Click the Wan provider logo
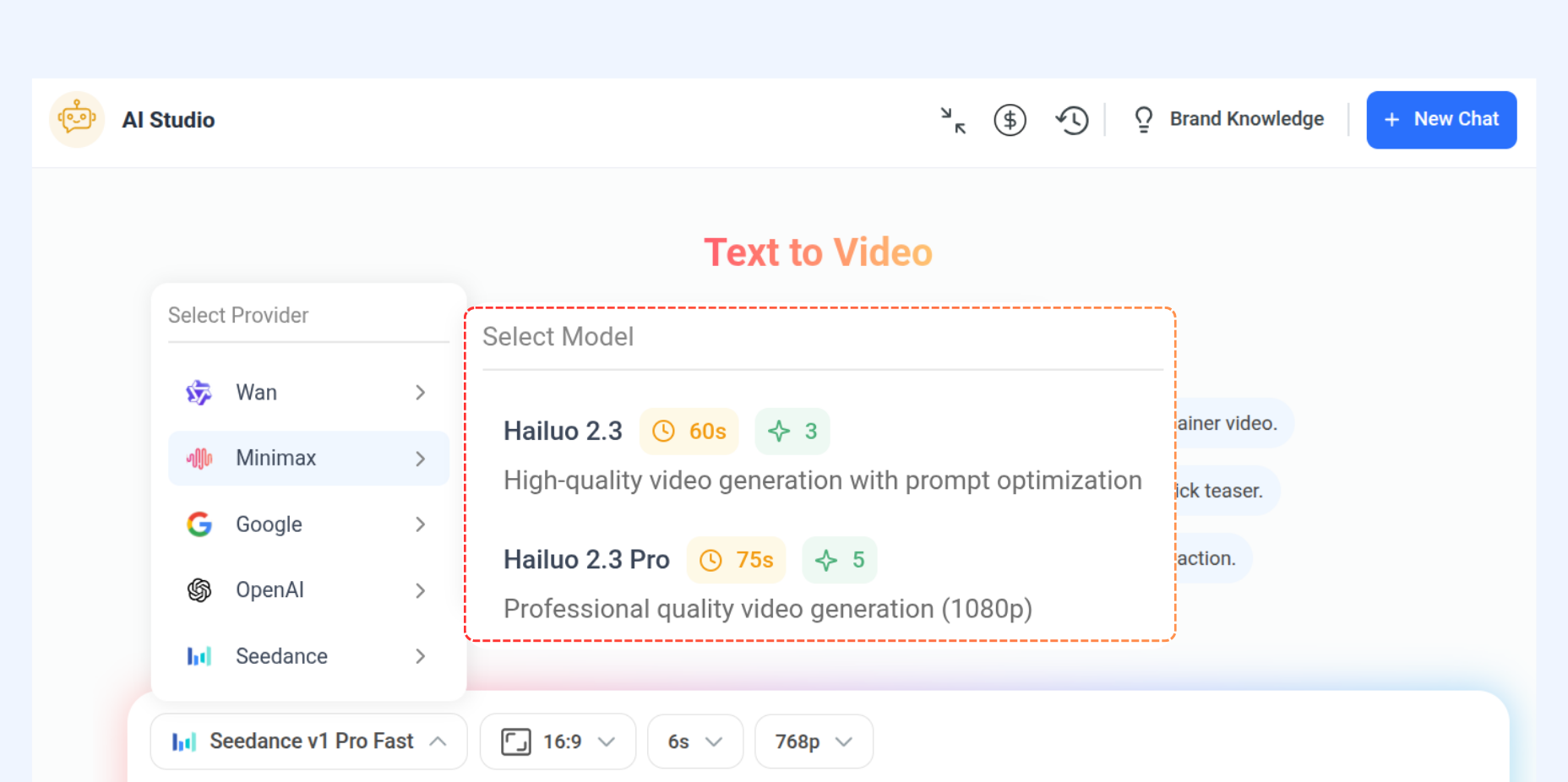The image size is (1568, 782). [x=199, y=393]
